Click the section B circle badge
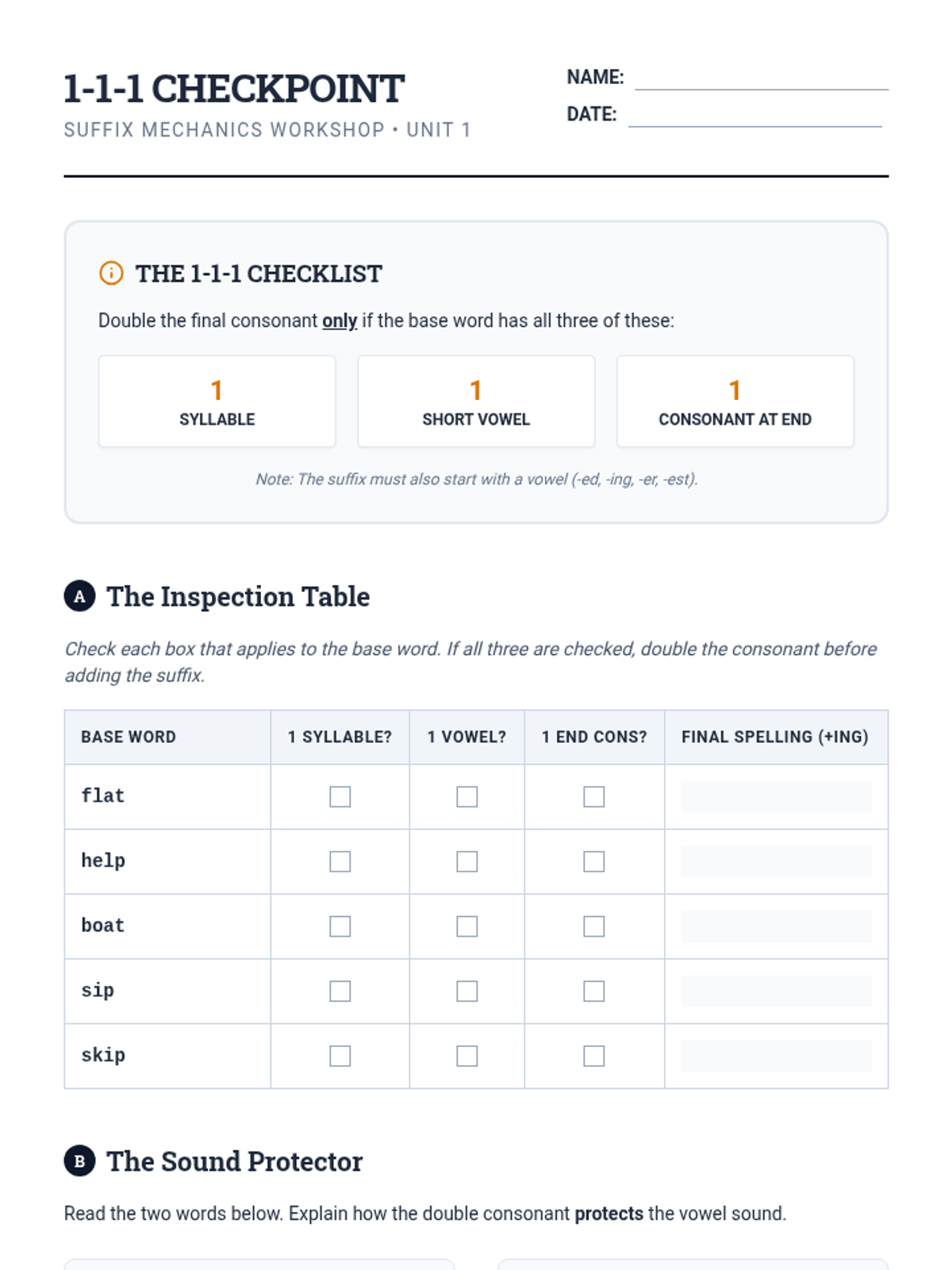This screenshot has width=952, height=1270. click(x=79, y=1161)
